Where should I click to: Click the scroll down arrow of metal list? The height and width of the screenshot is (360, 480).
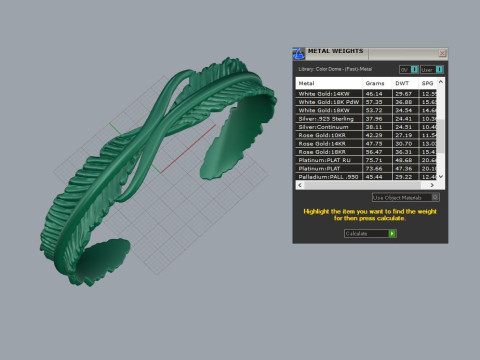441,177
